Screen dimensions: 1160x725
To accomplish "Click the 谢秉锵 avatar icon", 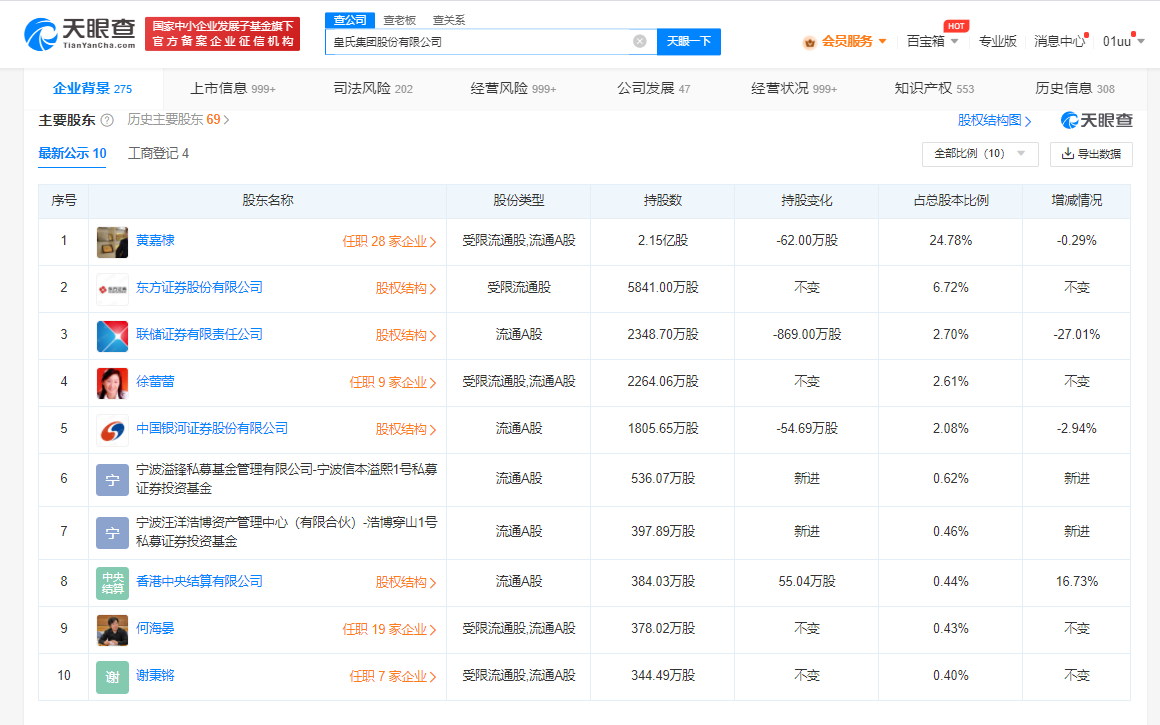I will coord(112,677).
